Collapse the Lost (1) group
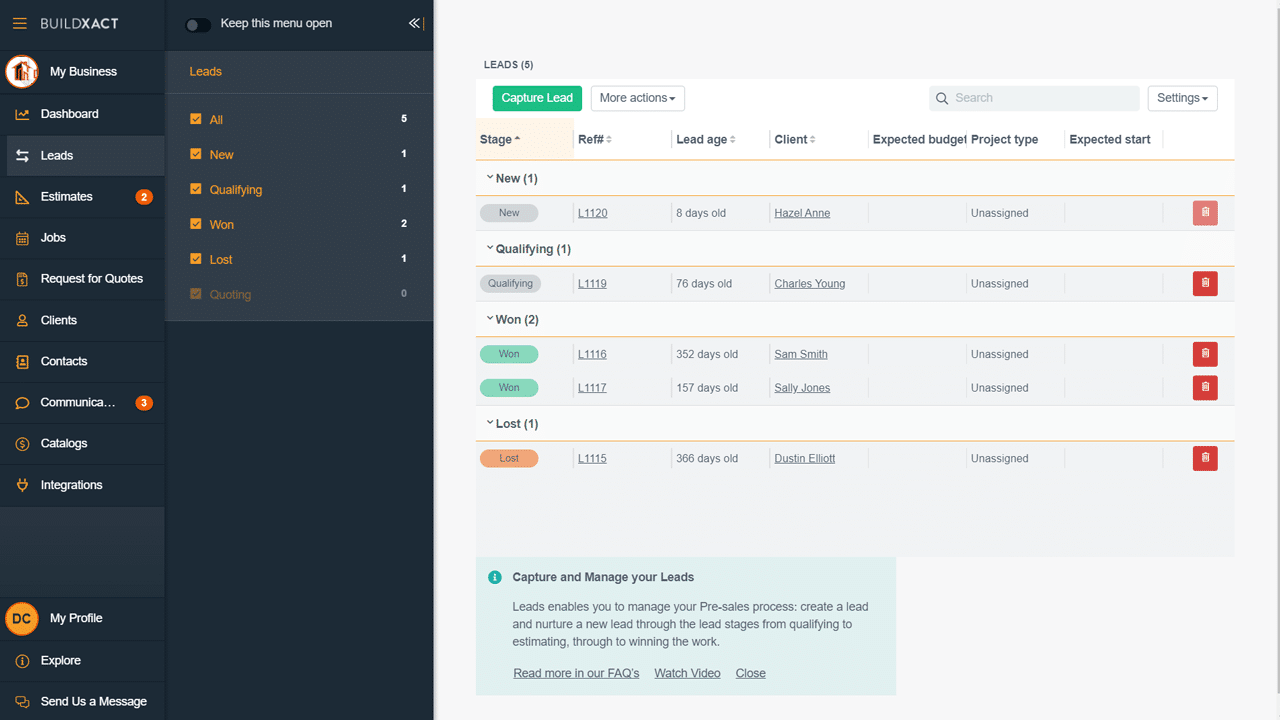 [490, 423]
